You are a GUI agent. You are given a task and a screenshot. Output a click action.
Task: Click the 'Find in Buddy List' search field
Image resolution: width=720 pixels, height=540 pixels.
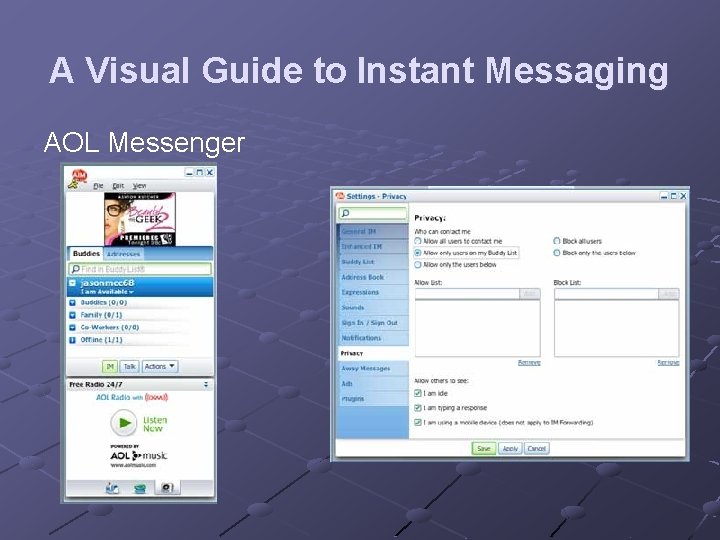(140, 269)
